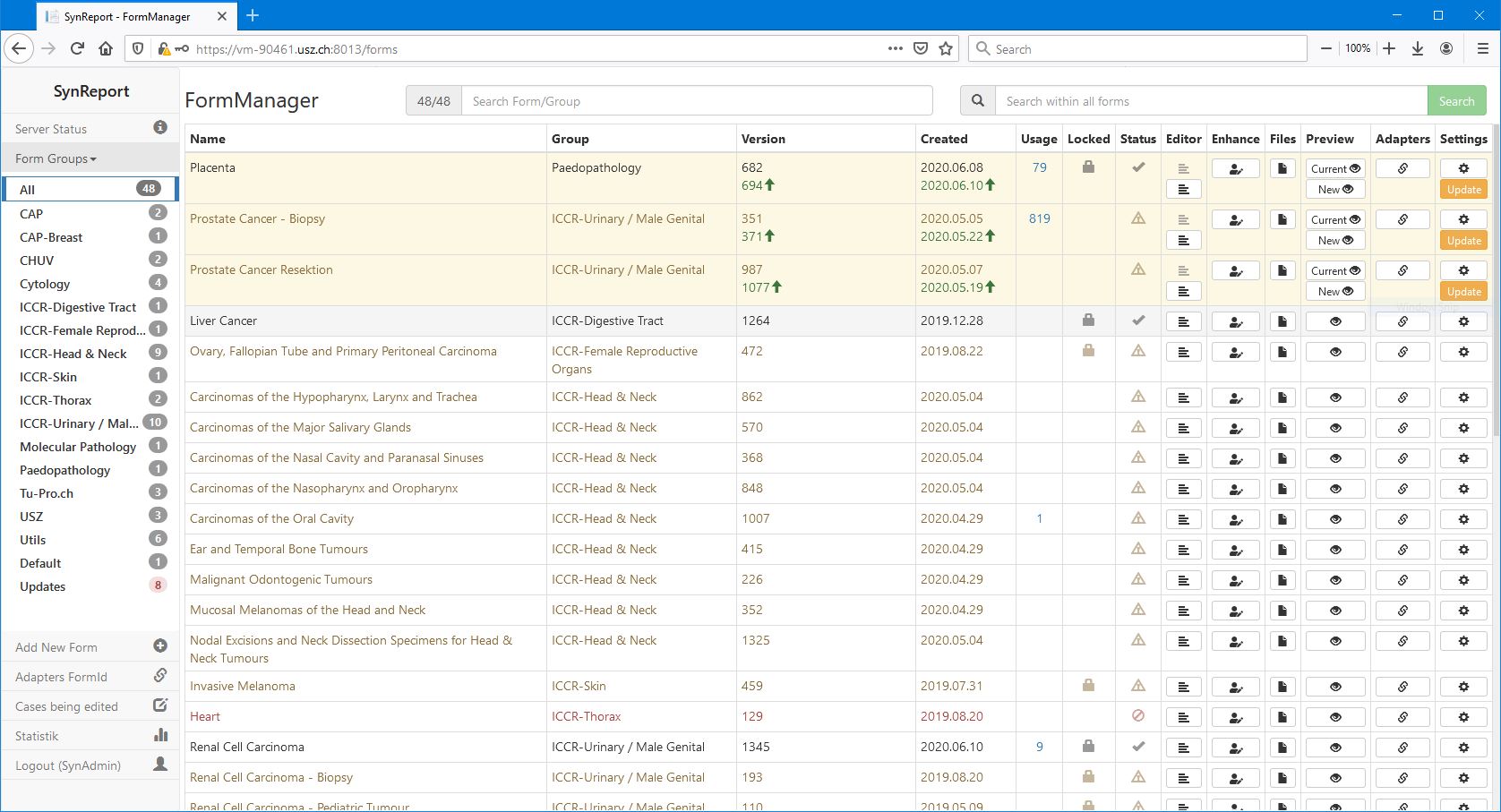Click the tracking protection shield in the address bar
Viewport: 1501px width, 812px height.
click(x=136, y=48)
